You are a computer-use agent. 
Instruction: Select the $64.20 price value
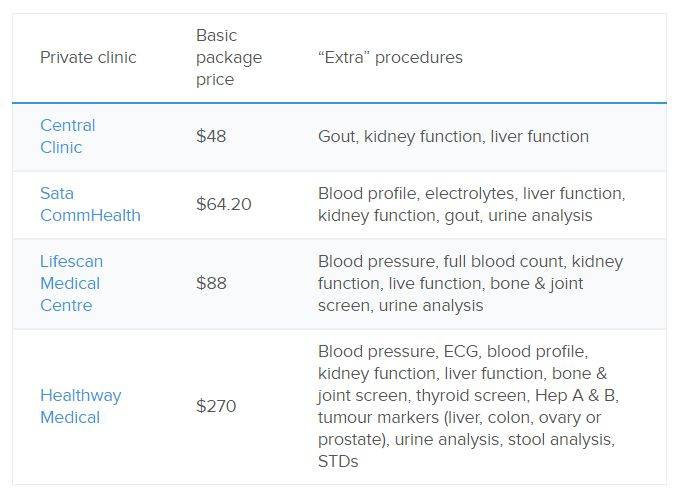[x=224, y=204]
